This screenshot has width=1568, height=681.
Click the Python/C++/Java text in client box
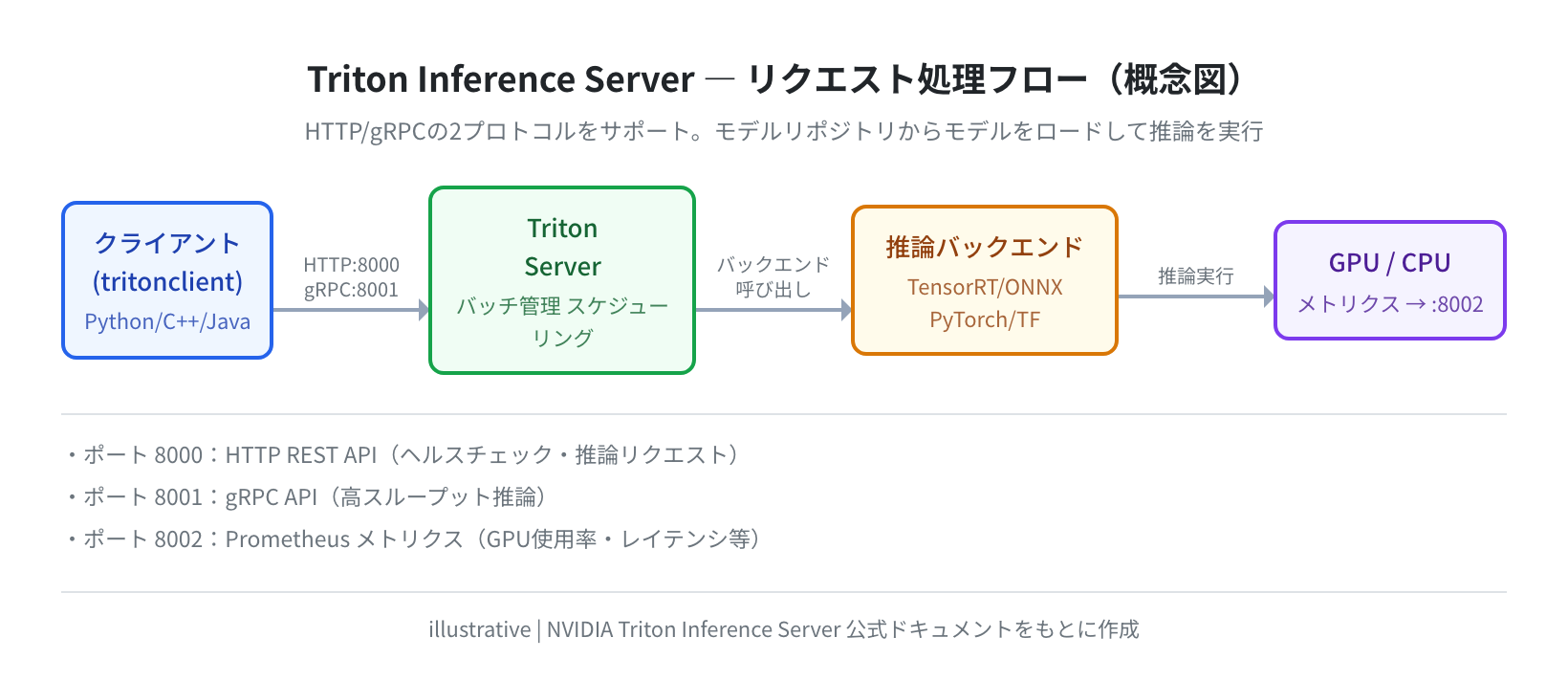click(x=167, y=321)
